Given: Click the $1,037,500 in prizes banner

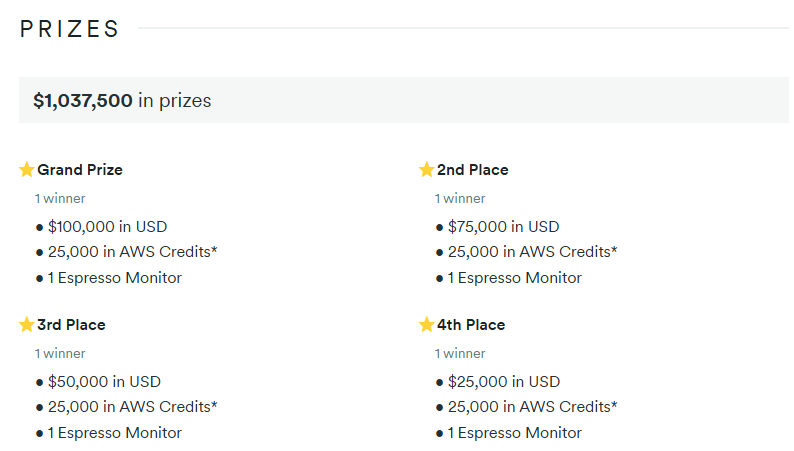Looking at the screenshot, I should 122,101.
